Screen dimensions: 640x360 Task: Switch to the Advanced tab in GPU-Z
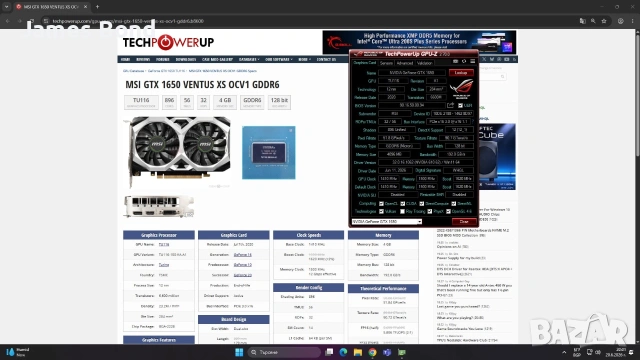click(x=405, y=63)
